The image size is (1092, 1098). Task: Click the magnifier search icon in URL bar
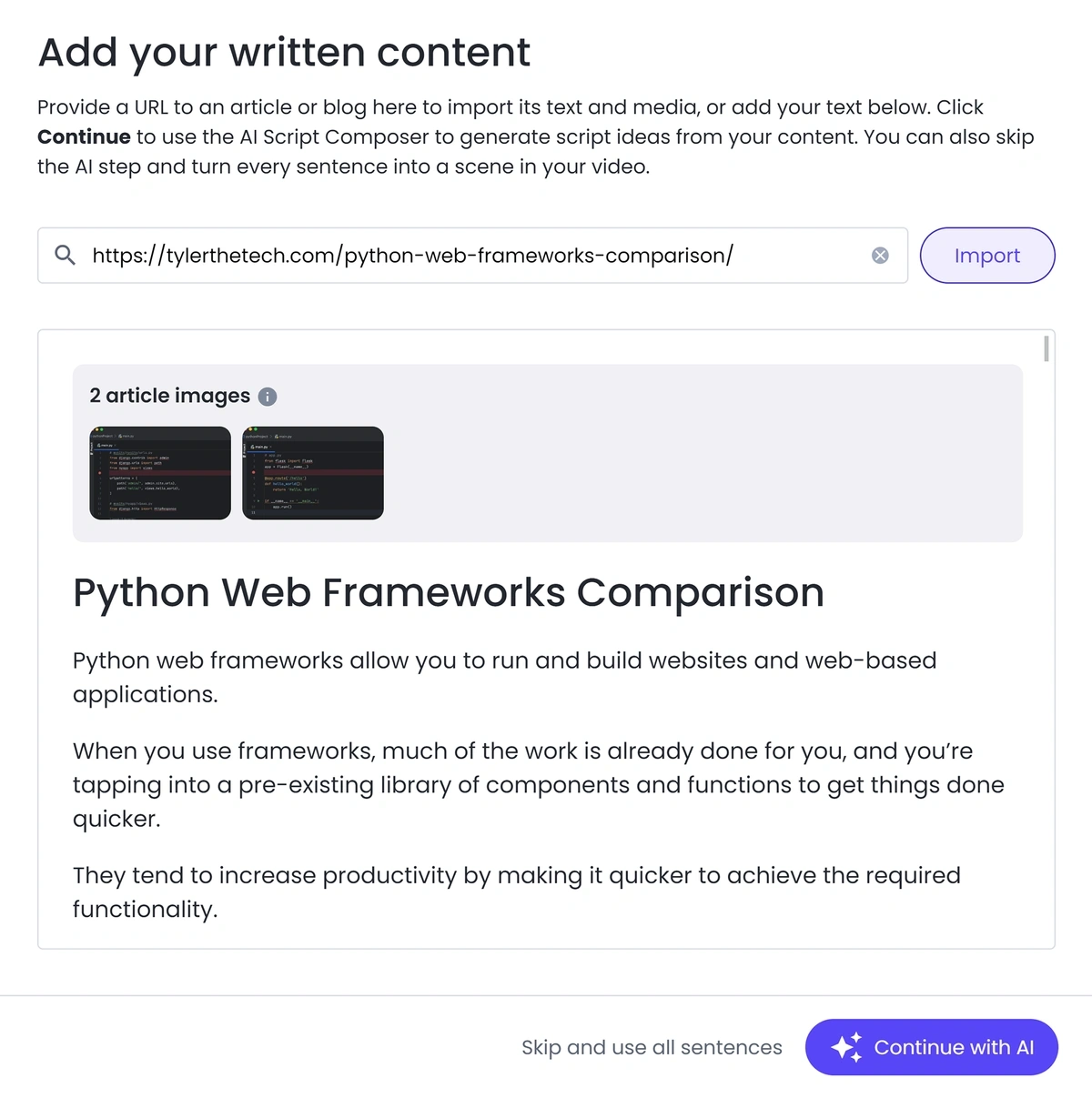(65, 255)
